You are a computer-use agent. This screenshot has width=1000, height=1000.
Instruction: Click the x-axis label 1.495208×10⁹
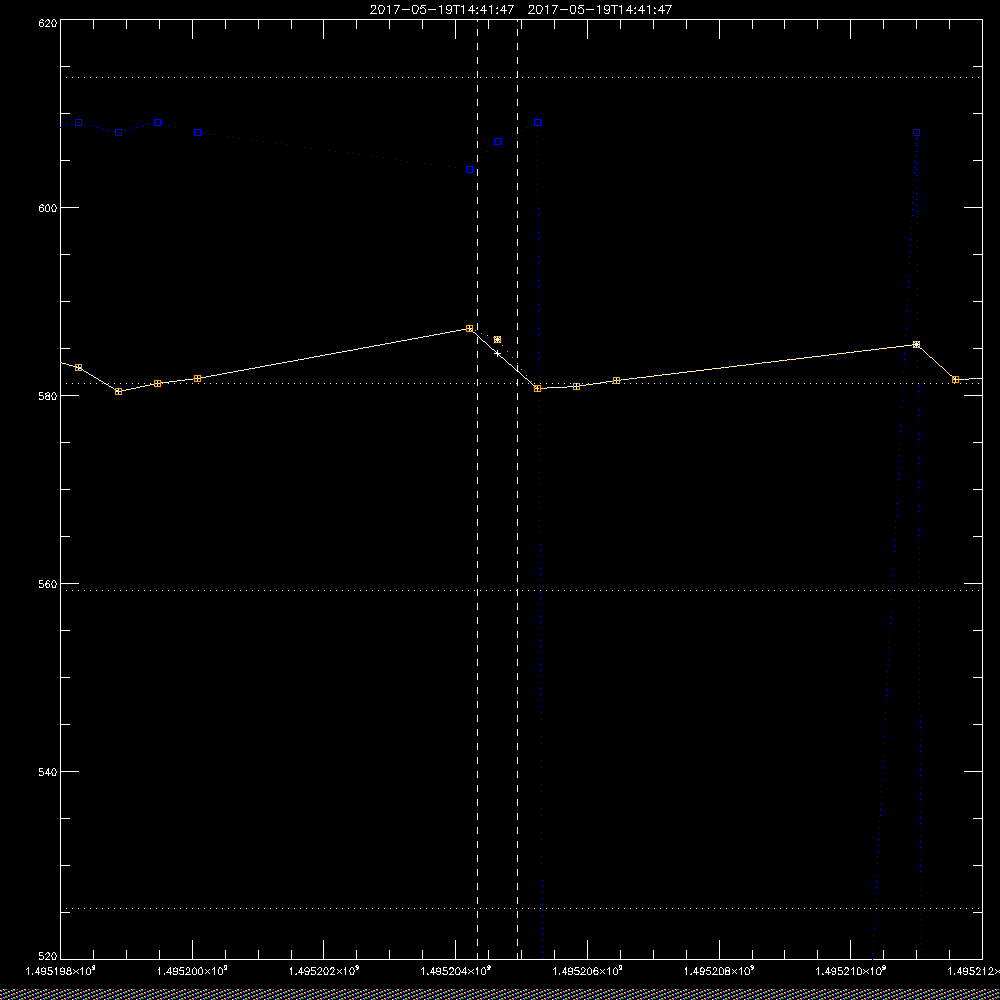click(719, 971)
